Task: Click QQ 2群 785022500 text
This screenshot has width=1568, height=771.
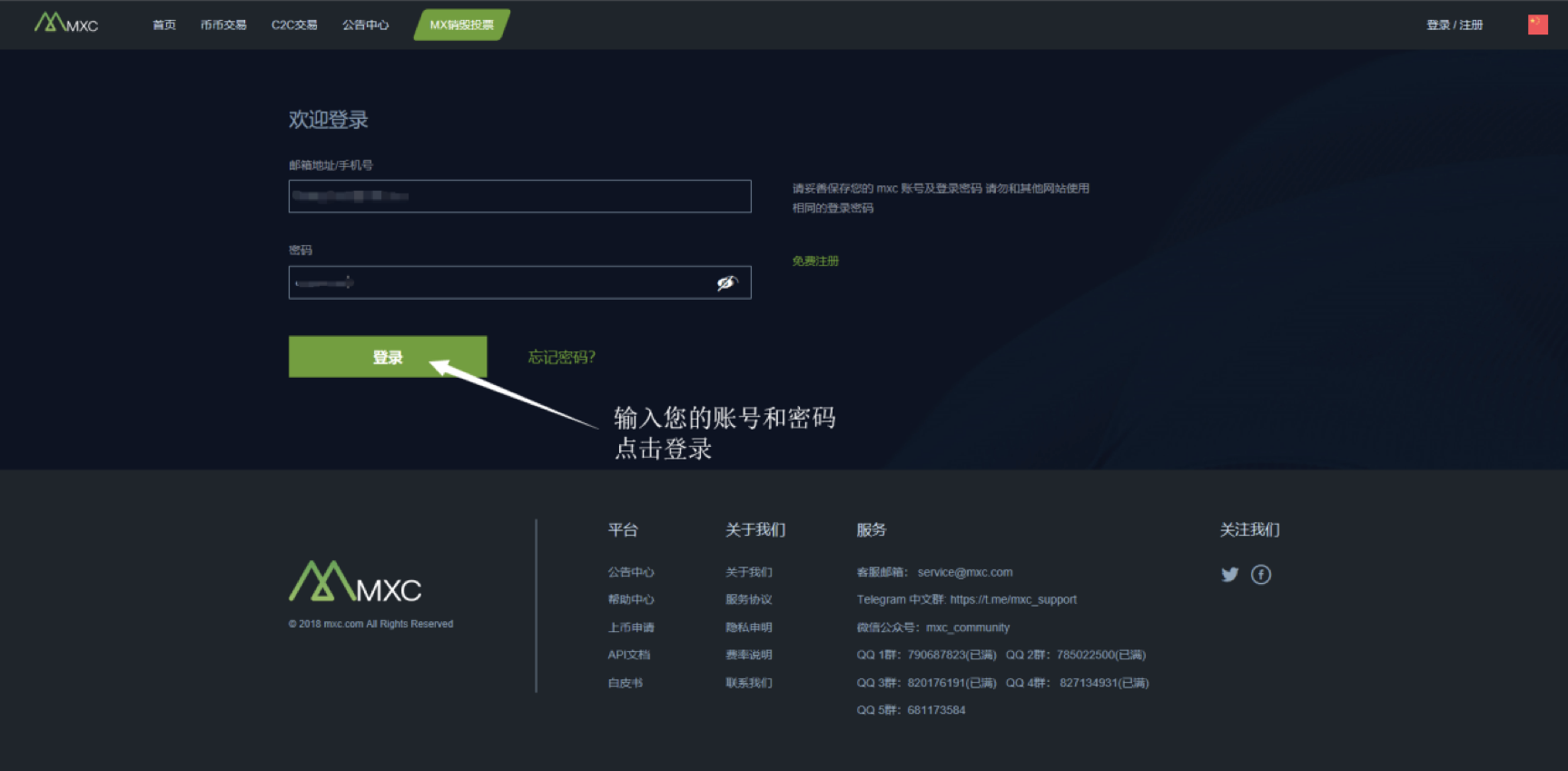Action: (x=1076, y=655)
